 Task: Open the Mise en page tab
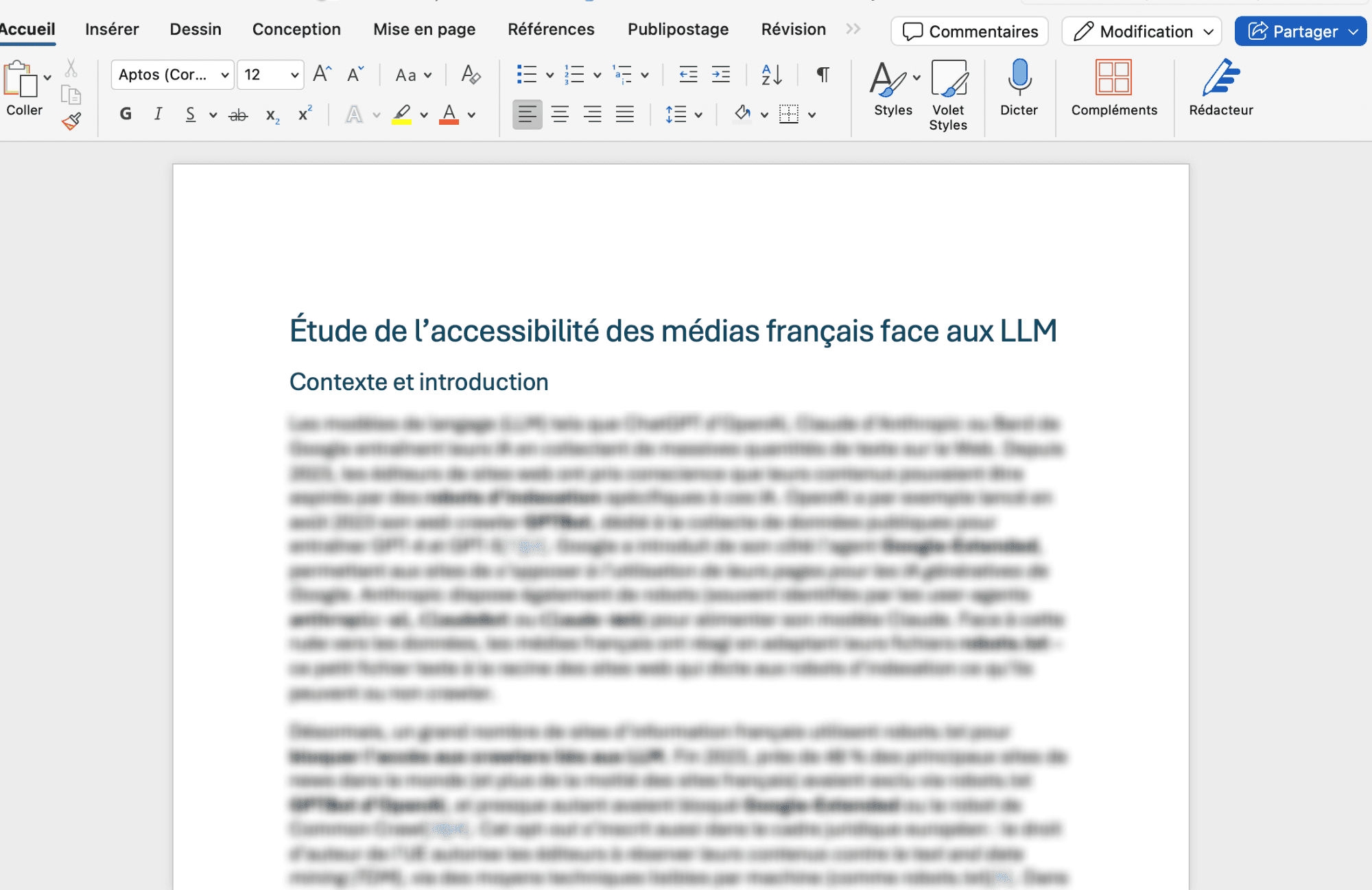point(424,29)
